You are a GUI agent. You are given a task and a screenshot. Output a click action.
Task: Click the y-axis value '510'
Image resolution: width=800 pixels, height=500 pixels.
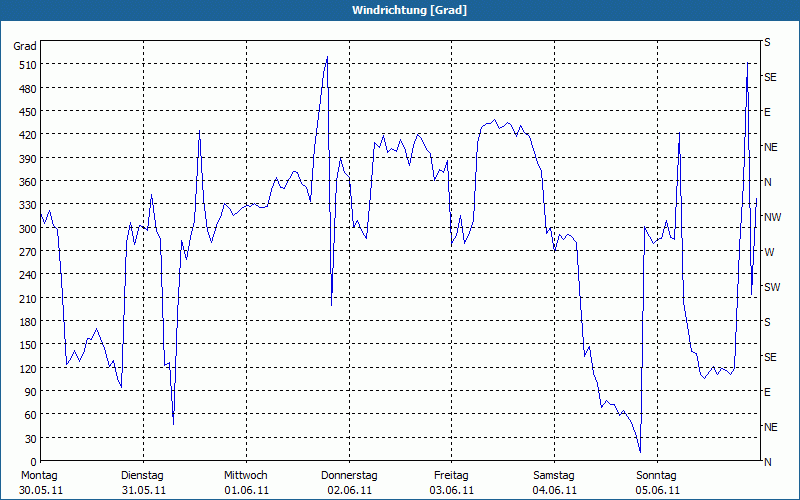pos(28,65)
